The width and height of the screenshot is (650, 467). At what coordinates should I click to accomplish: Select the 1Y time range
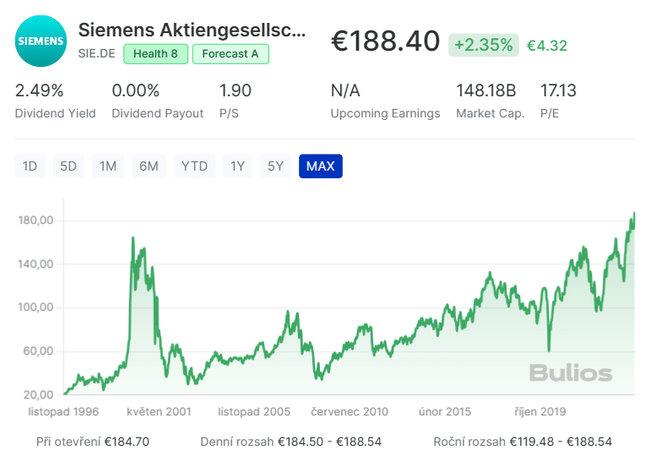point(237,166)
